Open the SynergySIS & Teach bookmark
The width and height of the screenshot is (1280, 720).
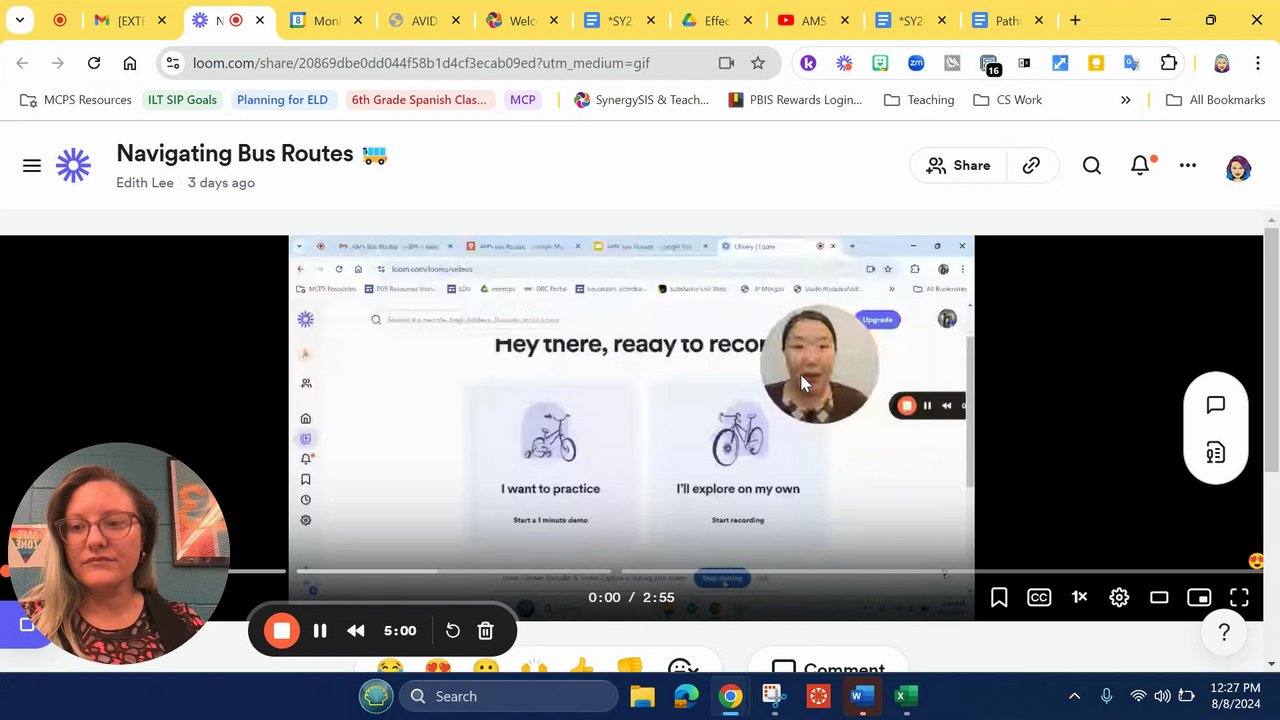point(641,100)
